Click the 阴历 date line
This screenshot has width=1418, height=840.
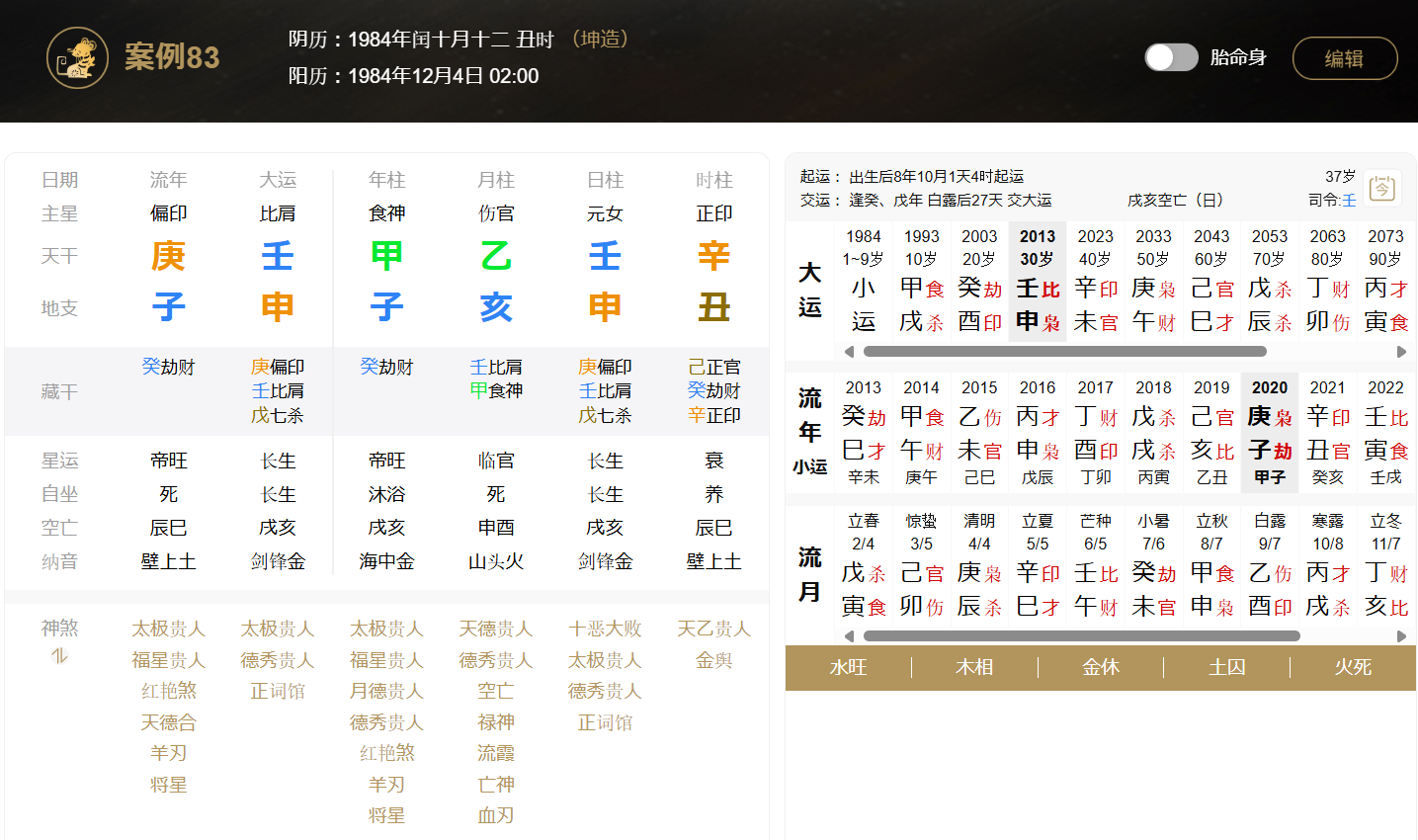pyautogui.click(x=459, y=40)
